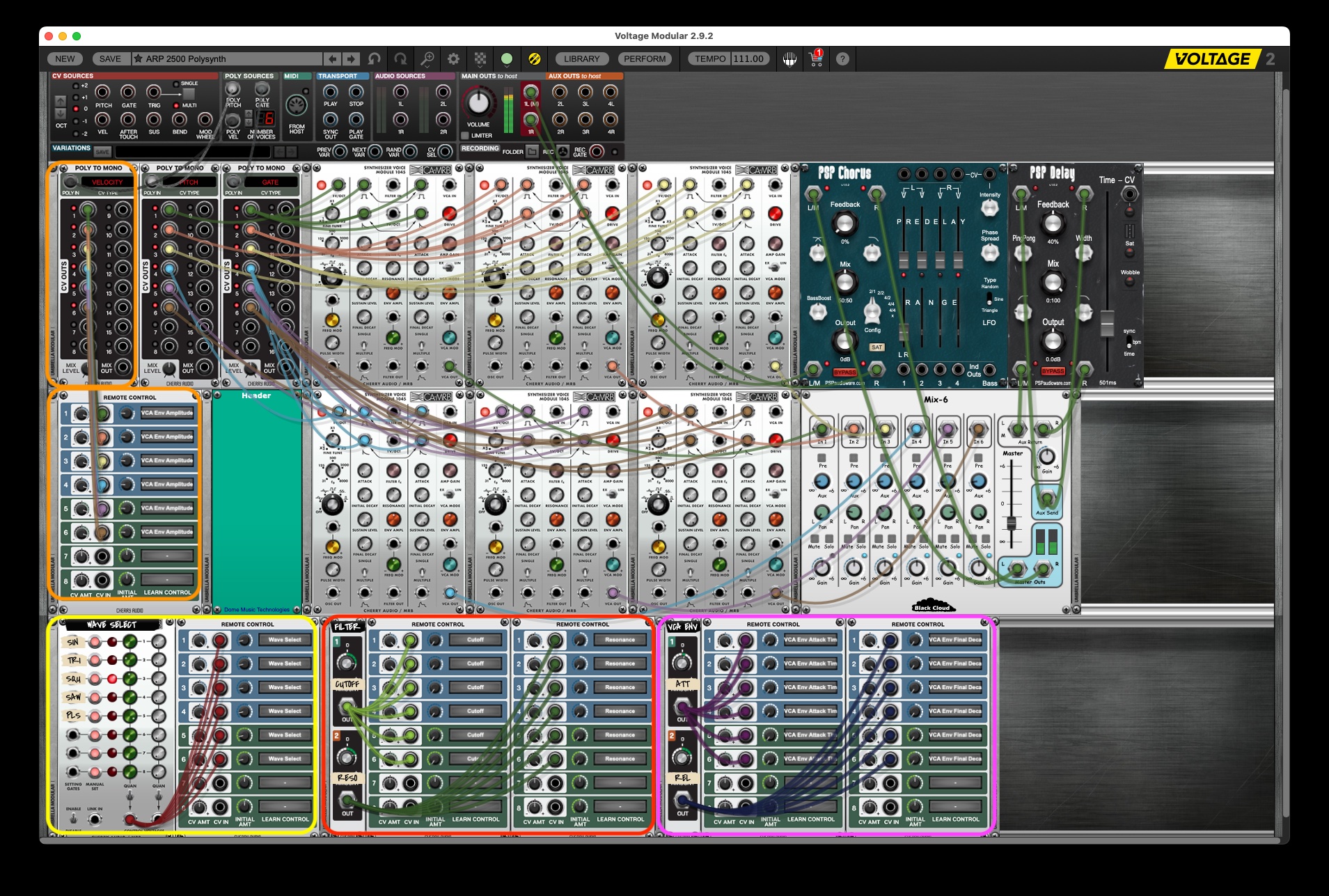The image size is (1329, 896).
Task: Click the MIDI From Host connector icon
Action: (x=297, y=106)
